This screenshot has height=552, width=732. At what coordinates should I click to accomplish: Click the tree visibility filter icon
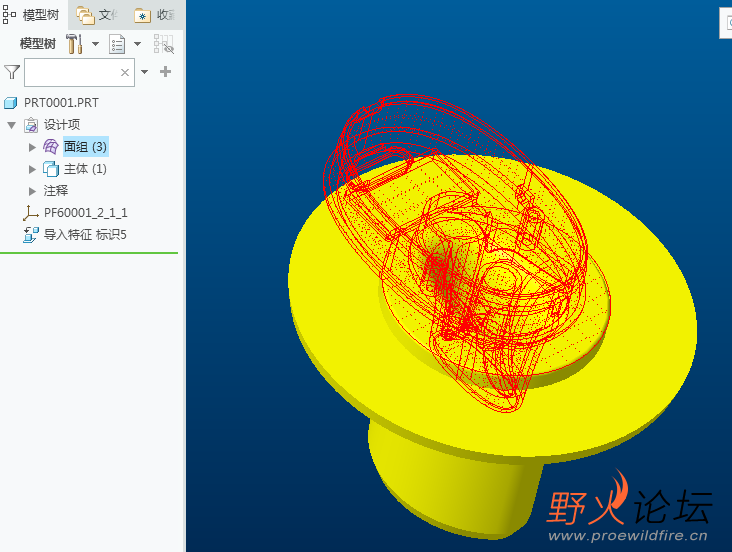point(164,44)
